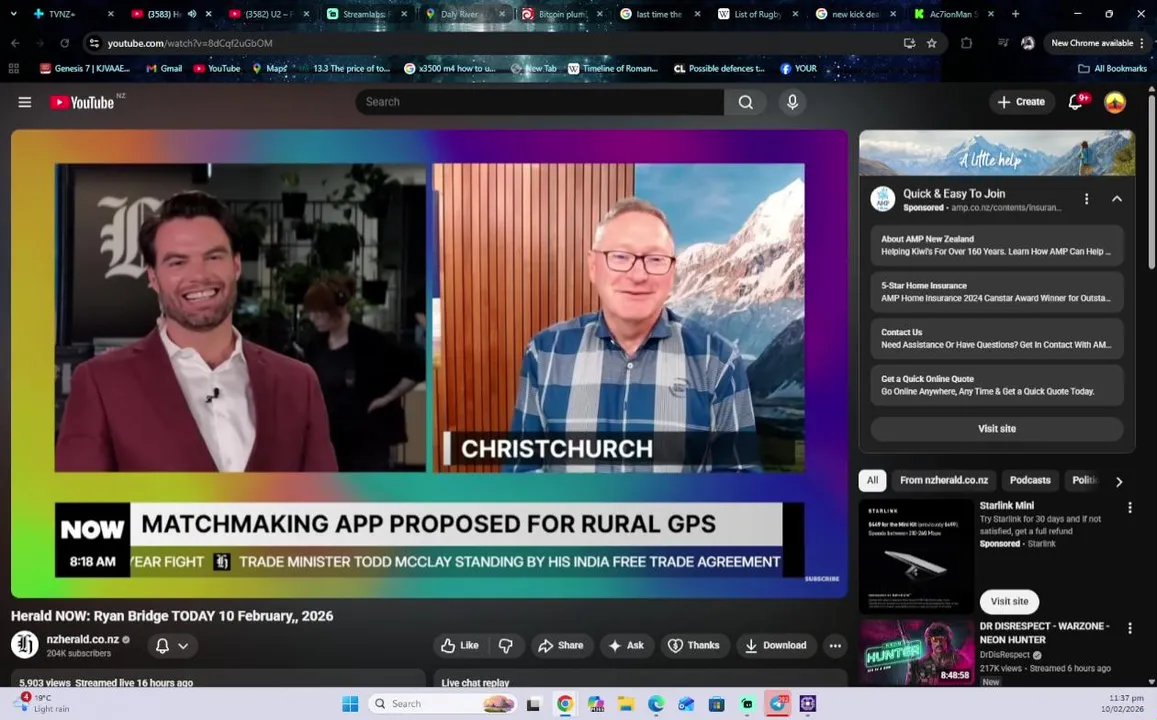Open Get a Quick Online Quote link
1157x720 pixels.
click(x=996, y=385)
